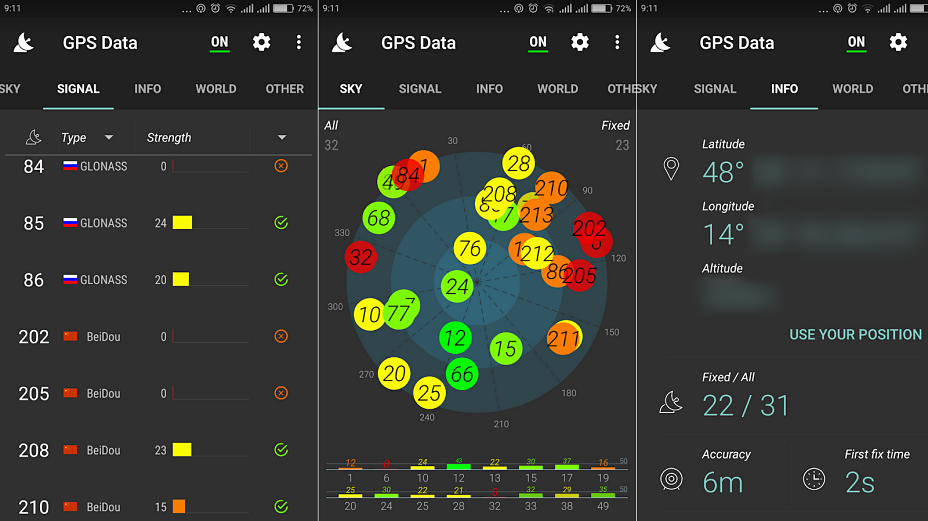This screenshot has width=928, height=521.
Task: Tap green satellite 12 on the sky map
Action: [x=455, y=338]
